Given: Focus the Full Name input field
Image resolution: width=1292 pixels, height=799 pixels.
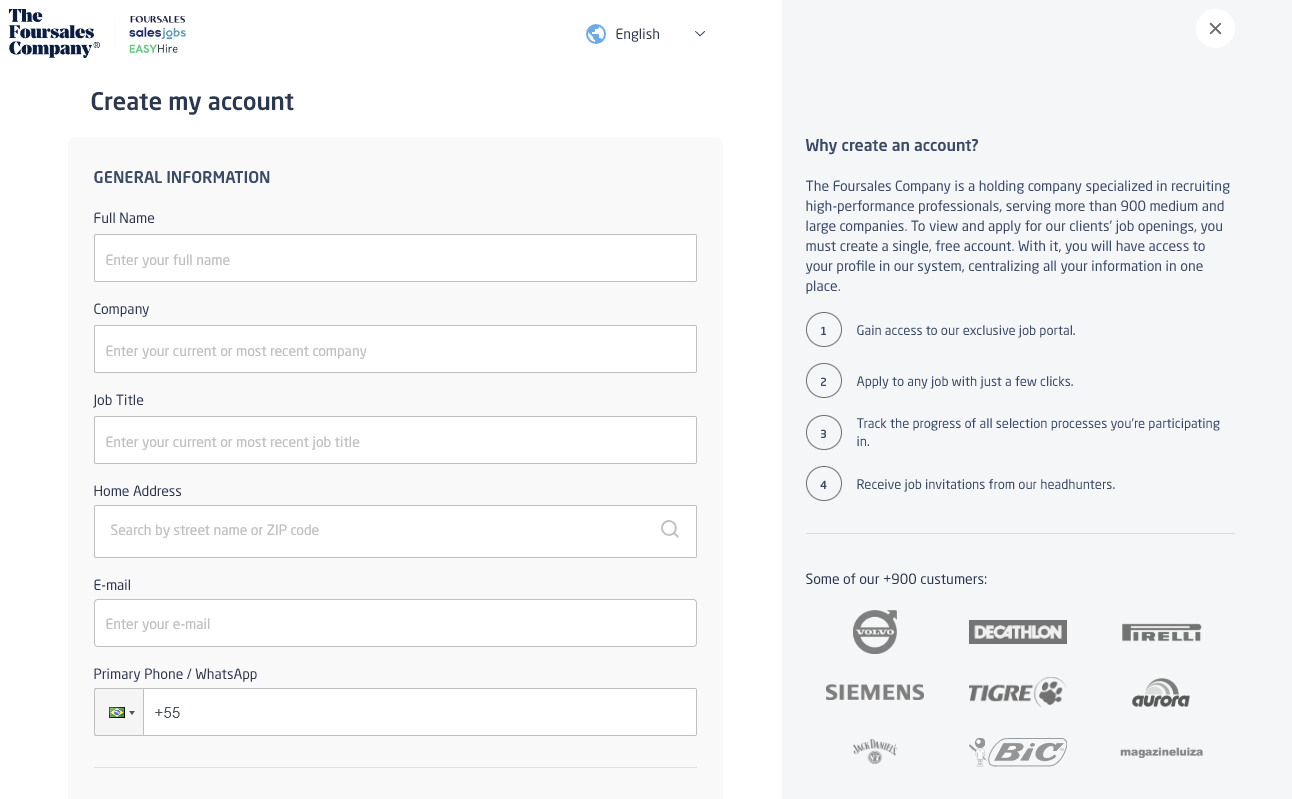Looking at the screenshot, I should tap(395, 259).
